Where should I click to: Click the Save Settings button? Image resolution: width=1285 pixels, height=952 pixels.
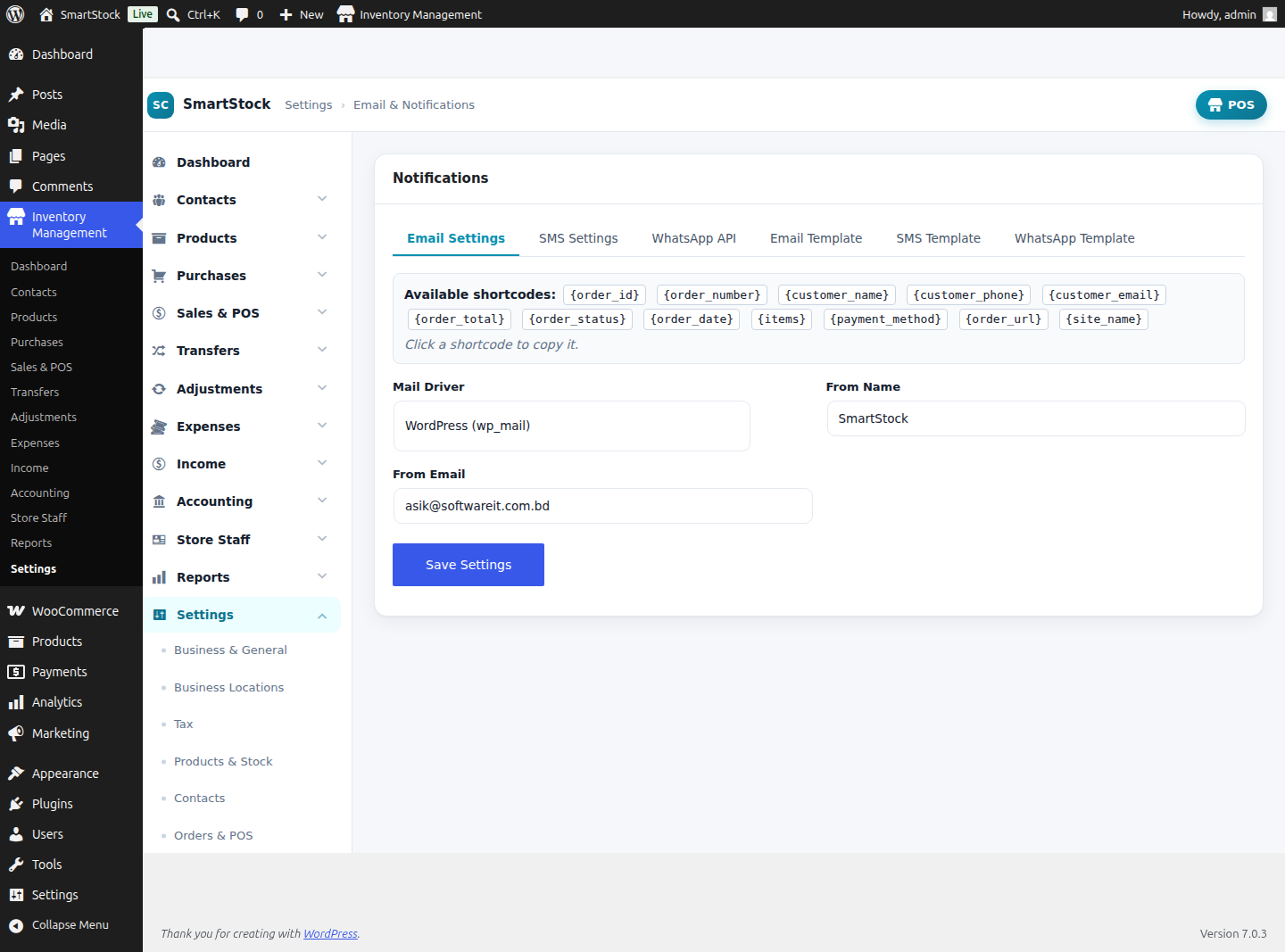coord(468,565)
